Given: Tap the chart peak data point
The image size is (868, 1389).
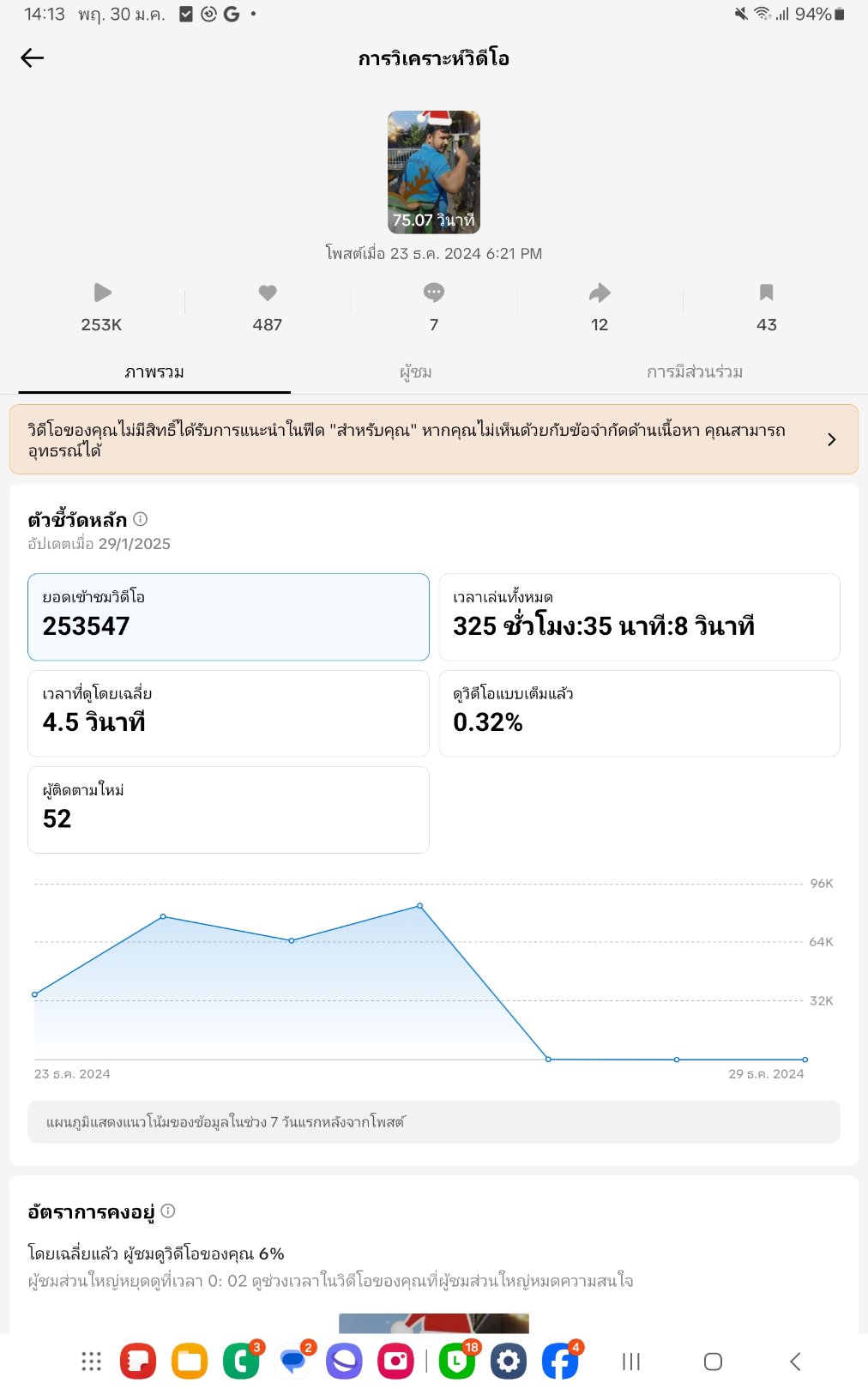Looking at the screenshot, I should (x=419, y=906).
